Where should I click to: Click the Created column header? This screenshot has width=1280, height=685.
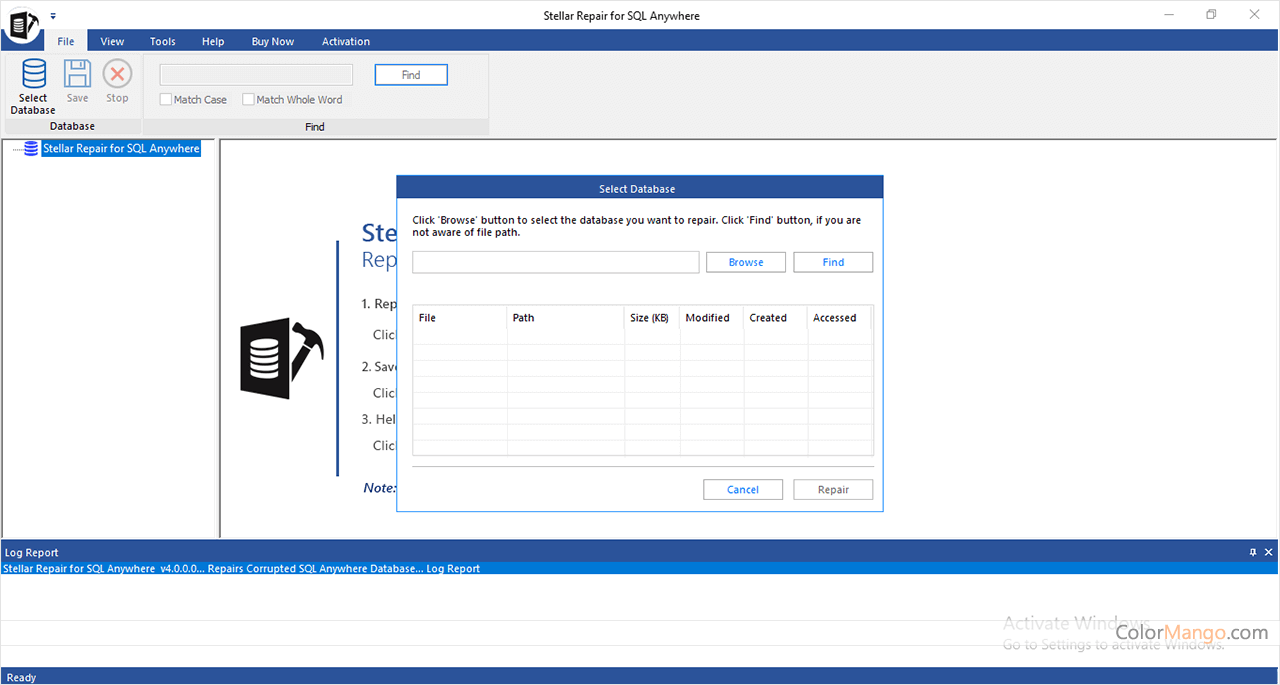pos(776,318)
